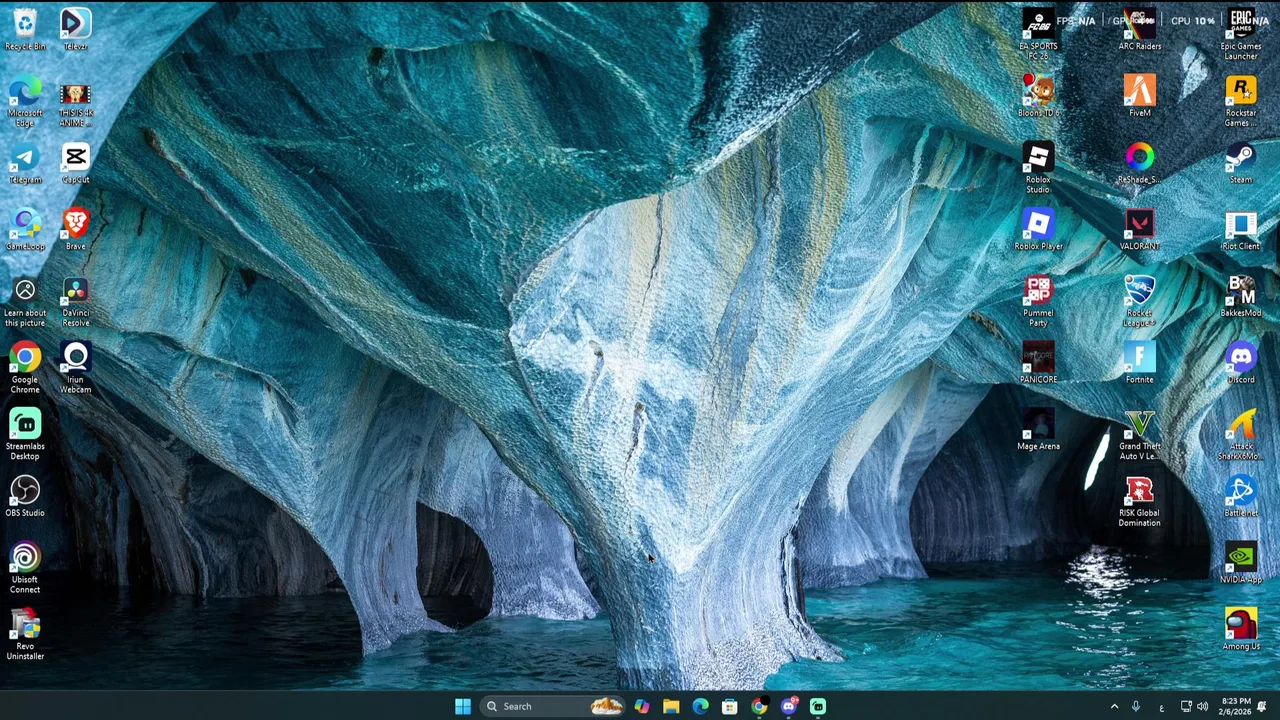
Task: Launch Rocket League desktop shortcut
Action: pos(1139,302)
